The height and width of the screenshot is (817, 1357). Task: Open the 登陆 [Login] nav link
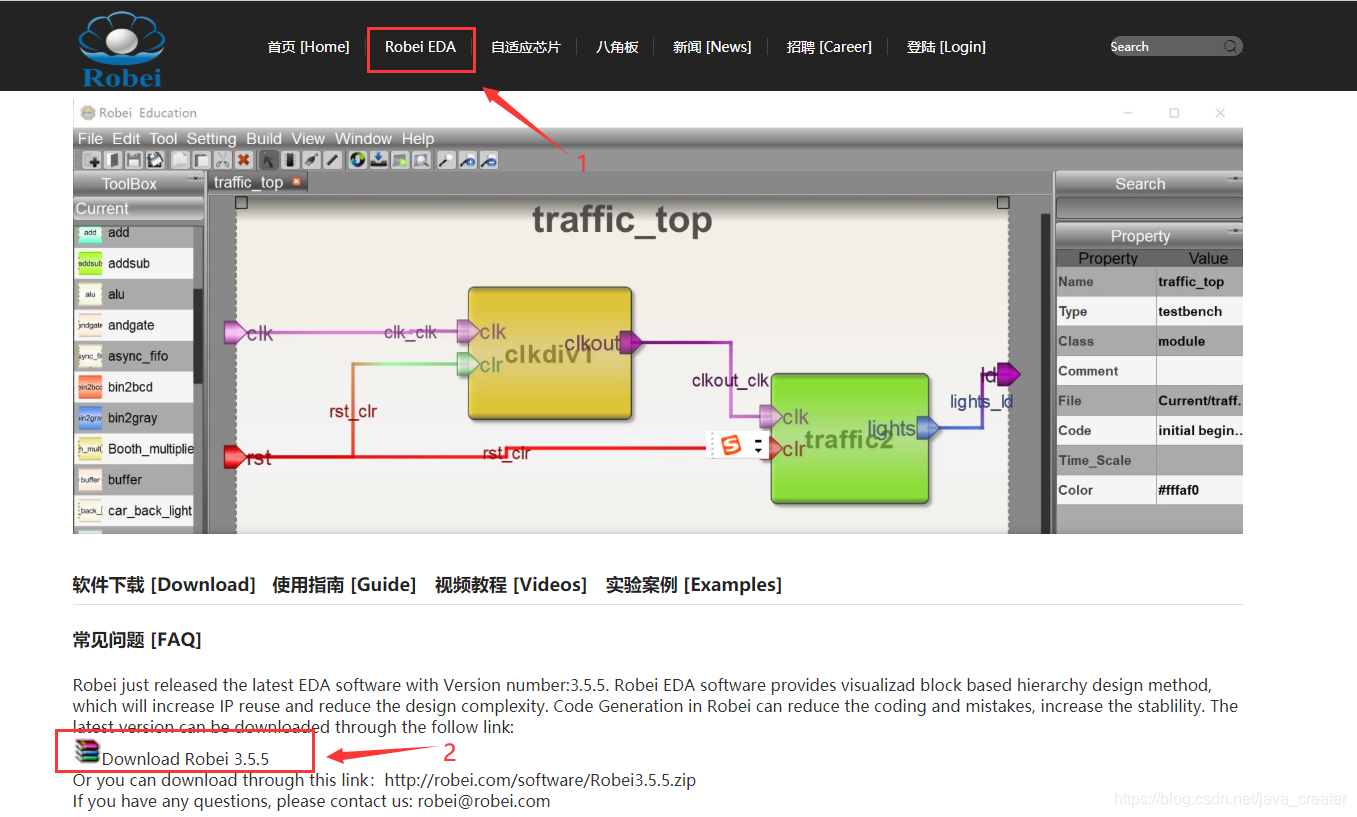(x=946, y=47)
